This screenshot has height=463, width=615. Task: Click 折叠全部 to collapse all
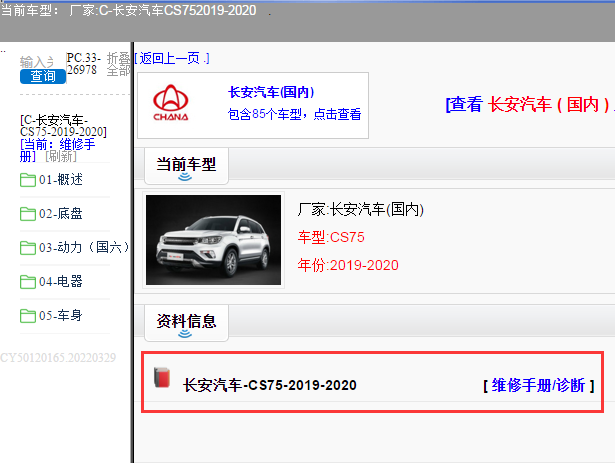(118, 64)
